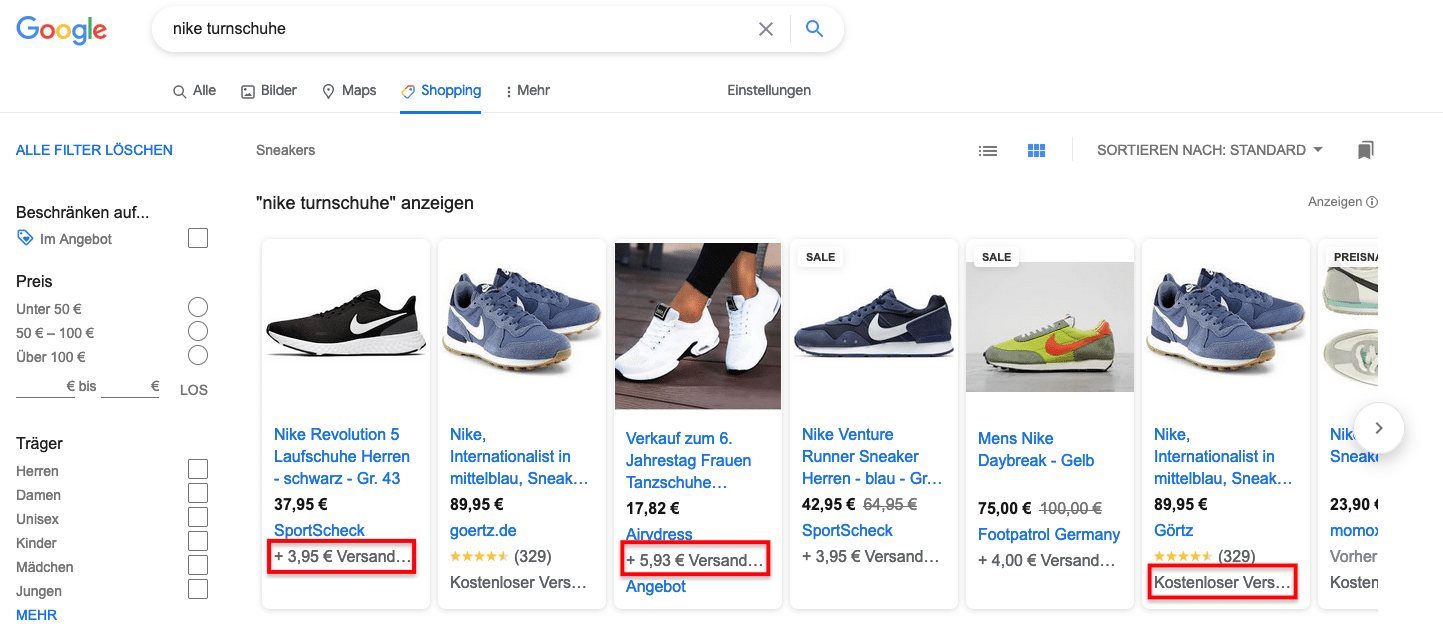Click '+ 4,00 € Versand' text
The width and height of the screenshot is (1443, 629).
pos(1046,560)
